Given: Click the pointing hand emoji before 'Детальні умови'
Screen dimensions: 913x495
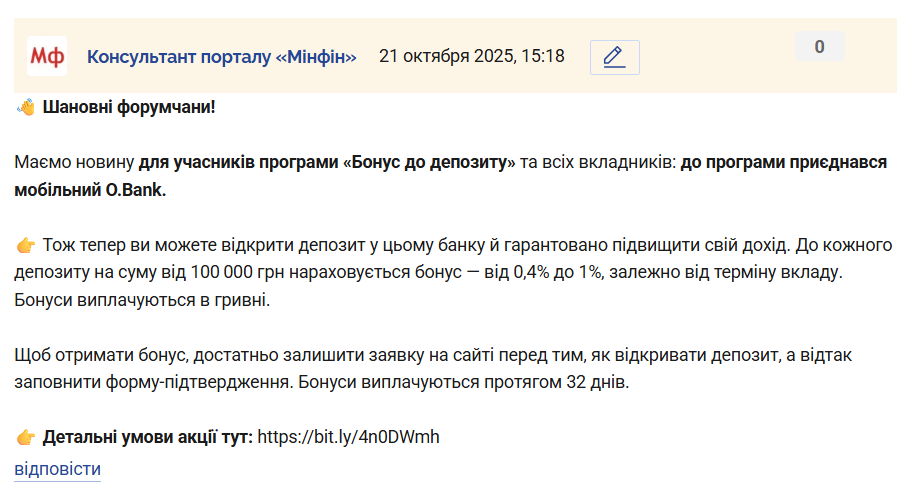Looking at the screenshot, I should click(26, 437).
